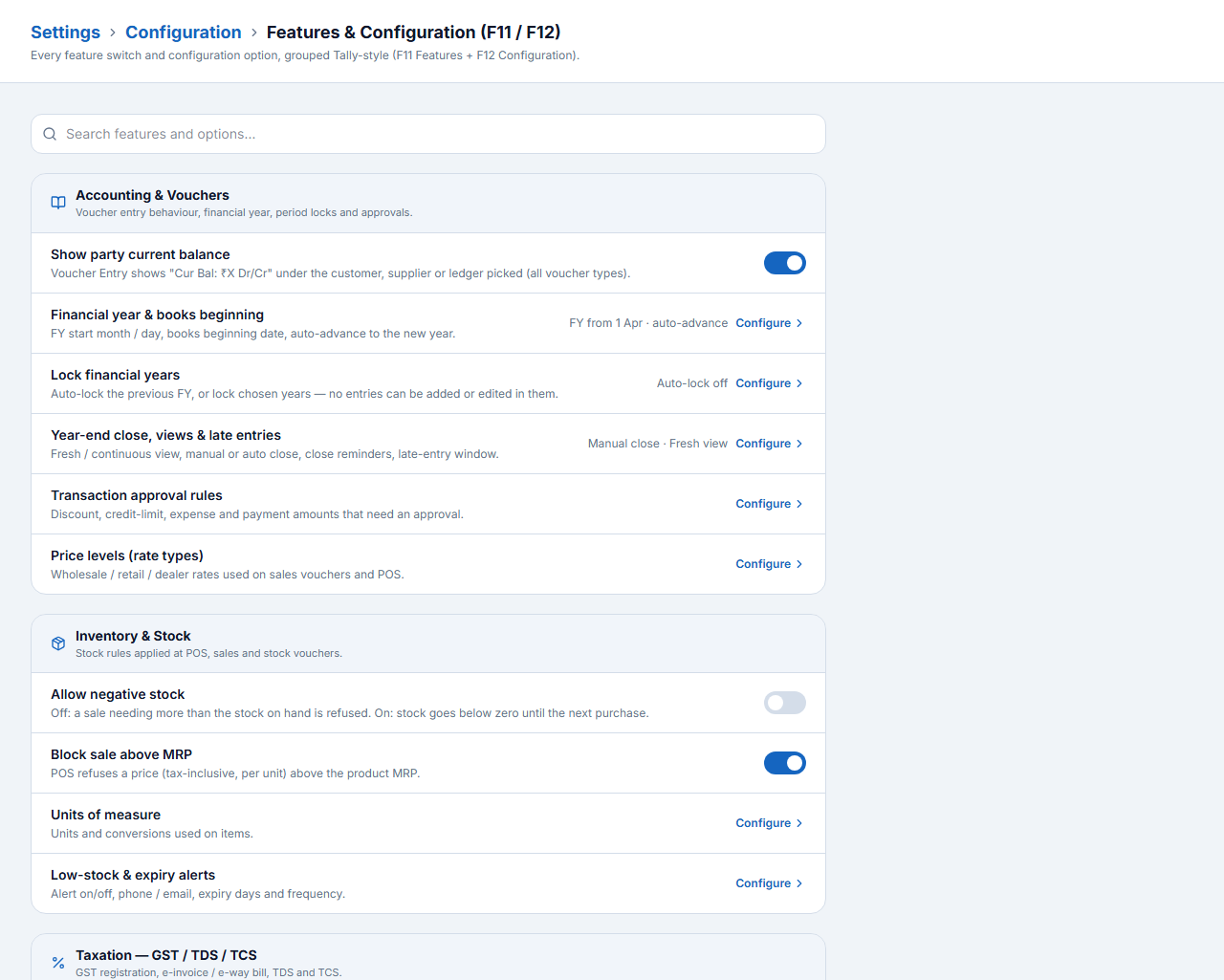Toggle Show party current balance off
1224x980 pixels.
click(785, 263)
